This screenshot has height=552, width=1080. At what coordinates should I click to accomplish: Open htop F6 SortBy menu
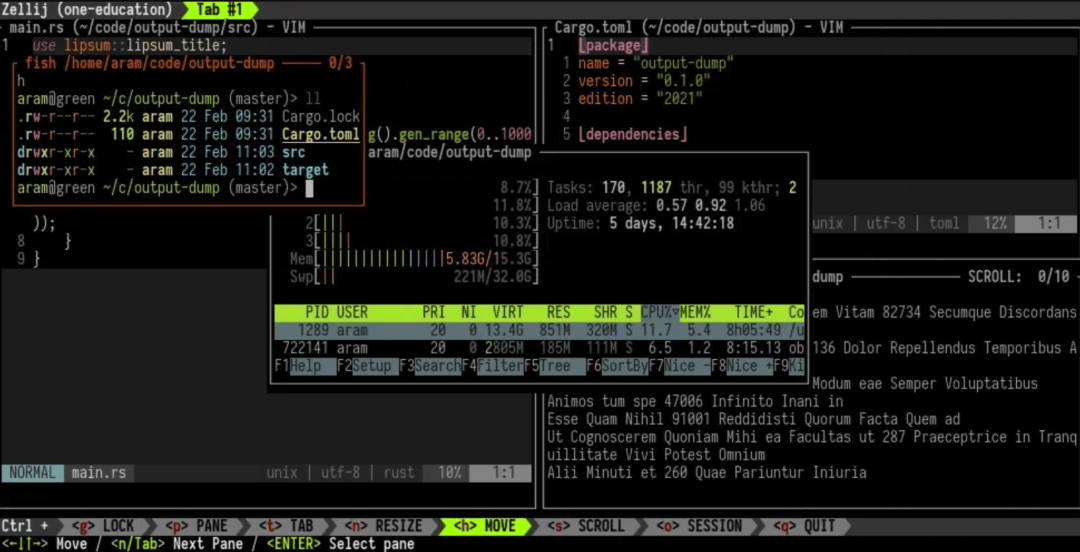(617, 366)
